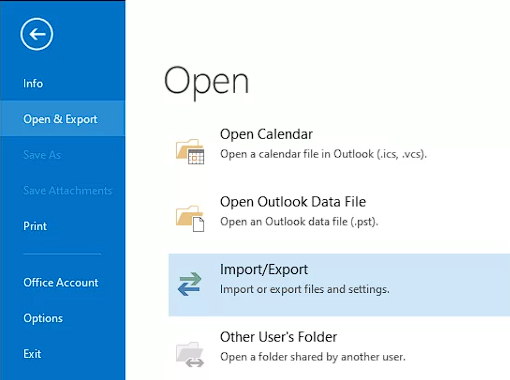
Task: Open the Info menu item
Action: click(x=33, y=83)
